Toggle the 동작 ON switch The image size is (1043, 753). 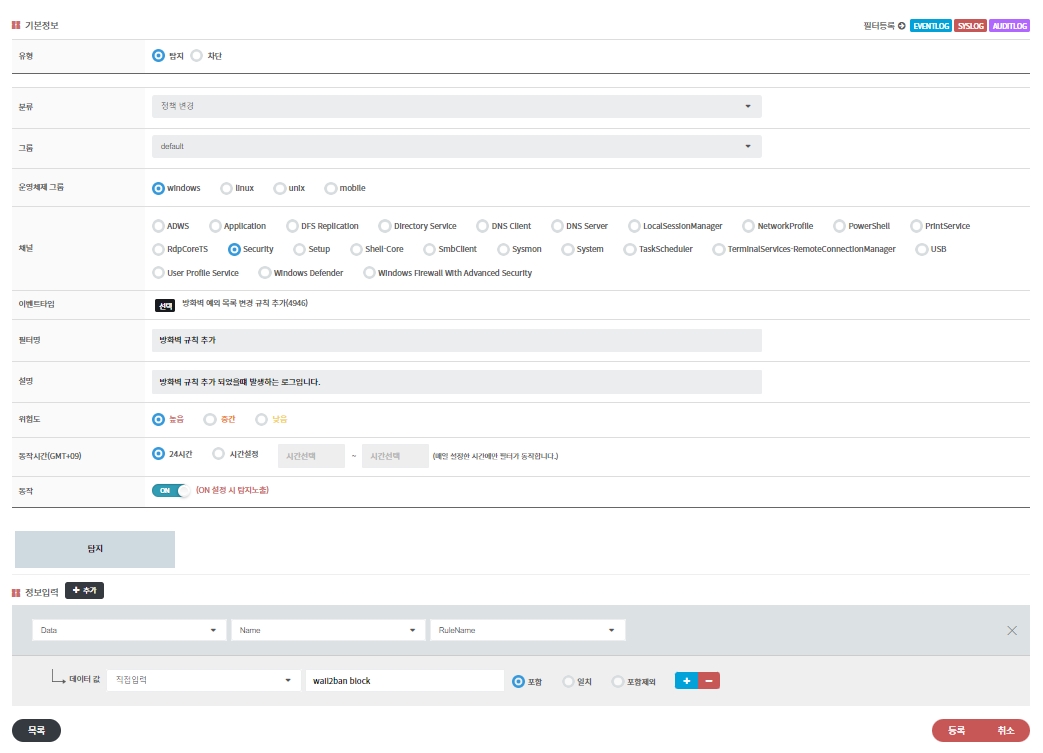point(170,490)
